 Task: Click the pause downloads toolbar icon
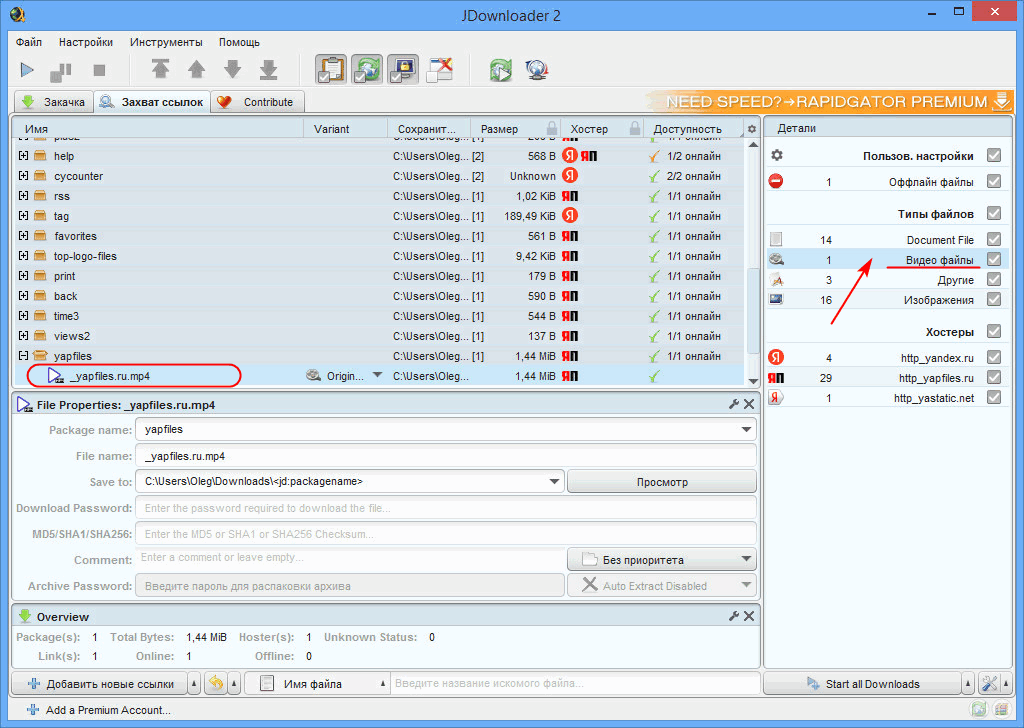pyautogui.click(x=61, y=71)
